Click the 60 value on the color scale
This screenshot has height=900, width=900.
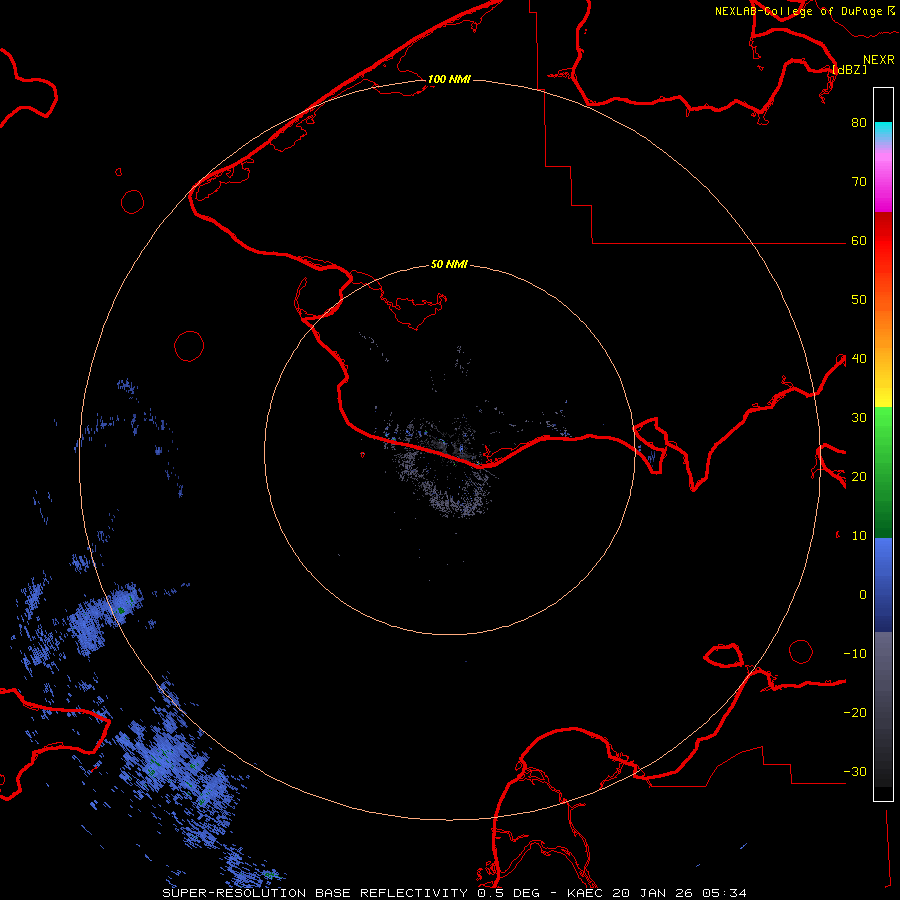pos(859,241)
